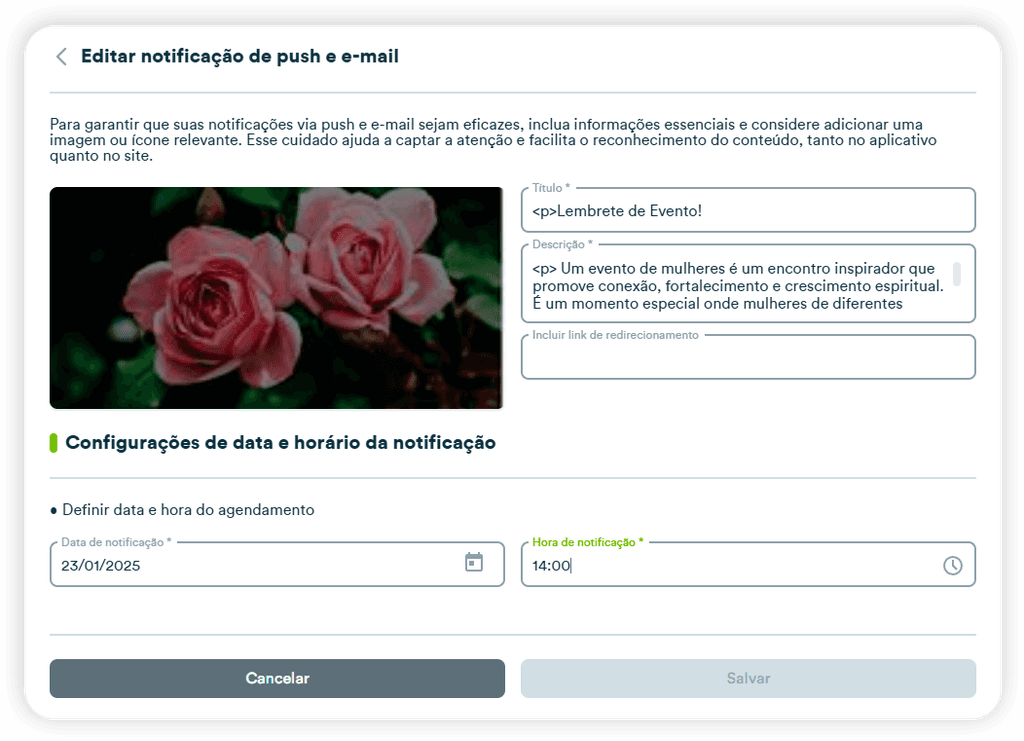Viewport: 1024px width, 741px height.
Task: Click the Data de notificação label
Action: click(x=116, y=542)
